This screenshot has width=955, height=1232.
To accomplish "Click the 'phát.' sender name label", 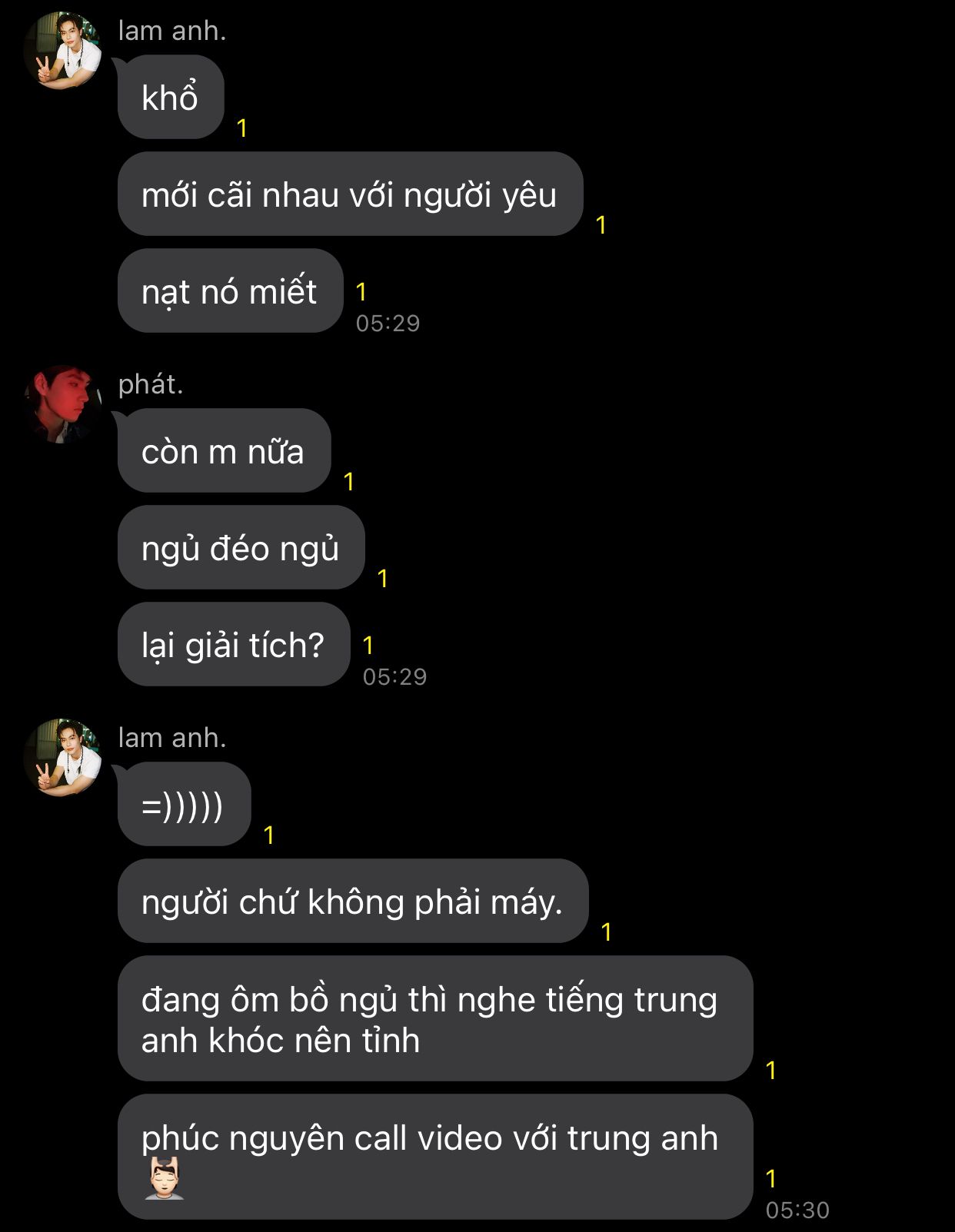I will tap(151, 384).
